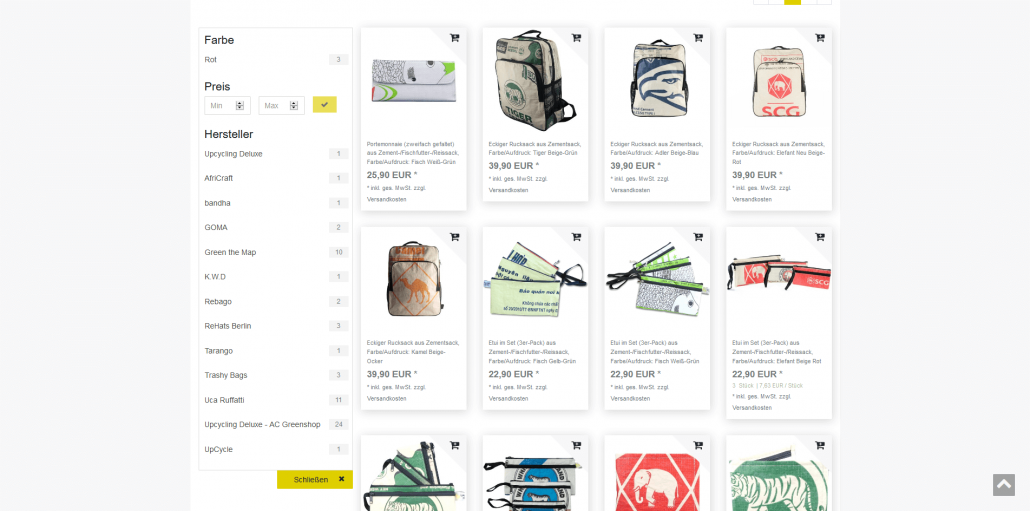Open the Kamel Beige-Ocker backpack product title
This screenshot has width=1030, height=511.
pos(413,352)
